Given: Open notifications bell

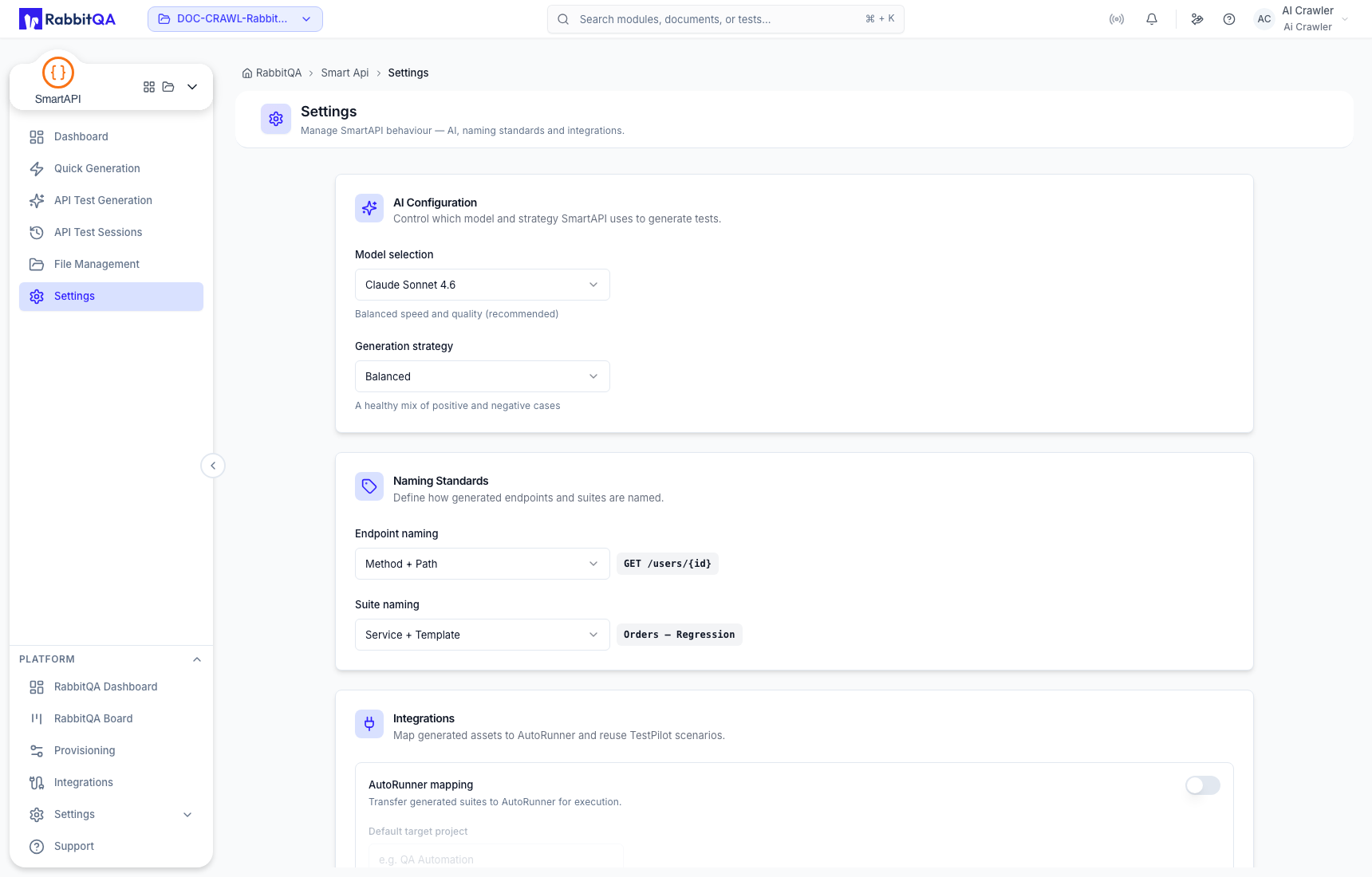Looking at the screenshot, I should 1152,19.
